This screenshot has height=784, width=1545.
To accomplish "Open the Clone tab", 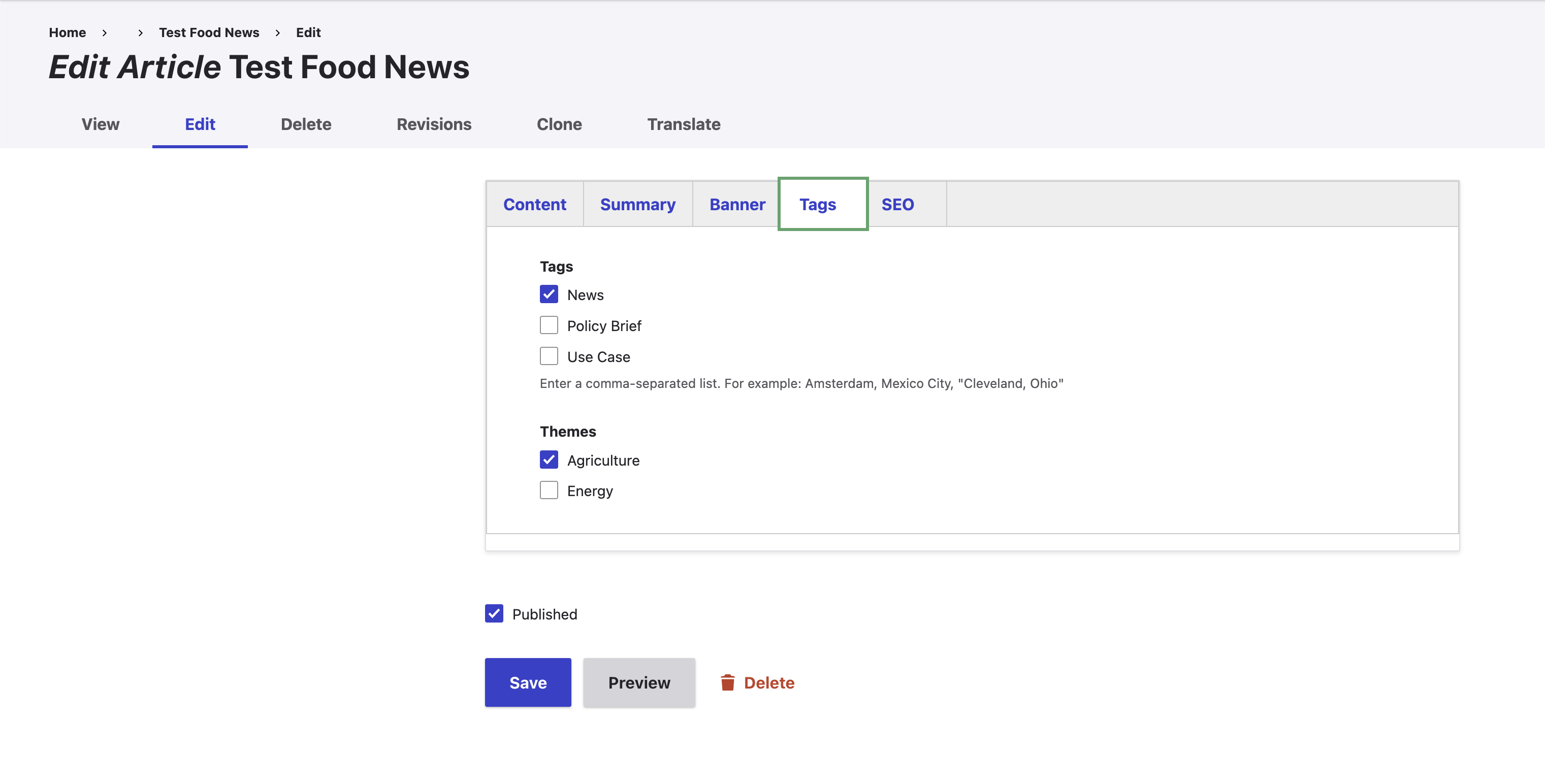I will [x=559, y=124].
